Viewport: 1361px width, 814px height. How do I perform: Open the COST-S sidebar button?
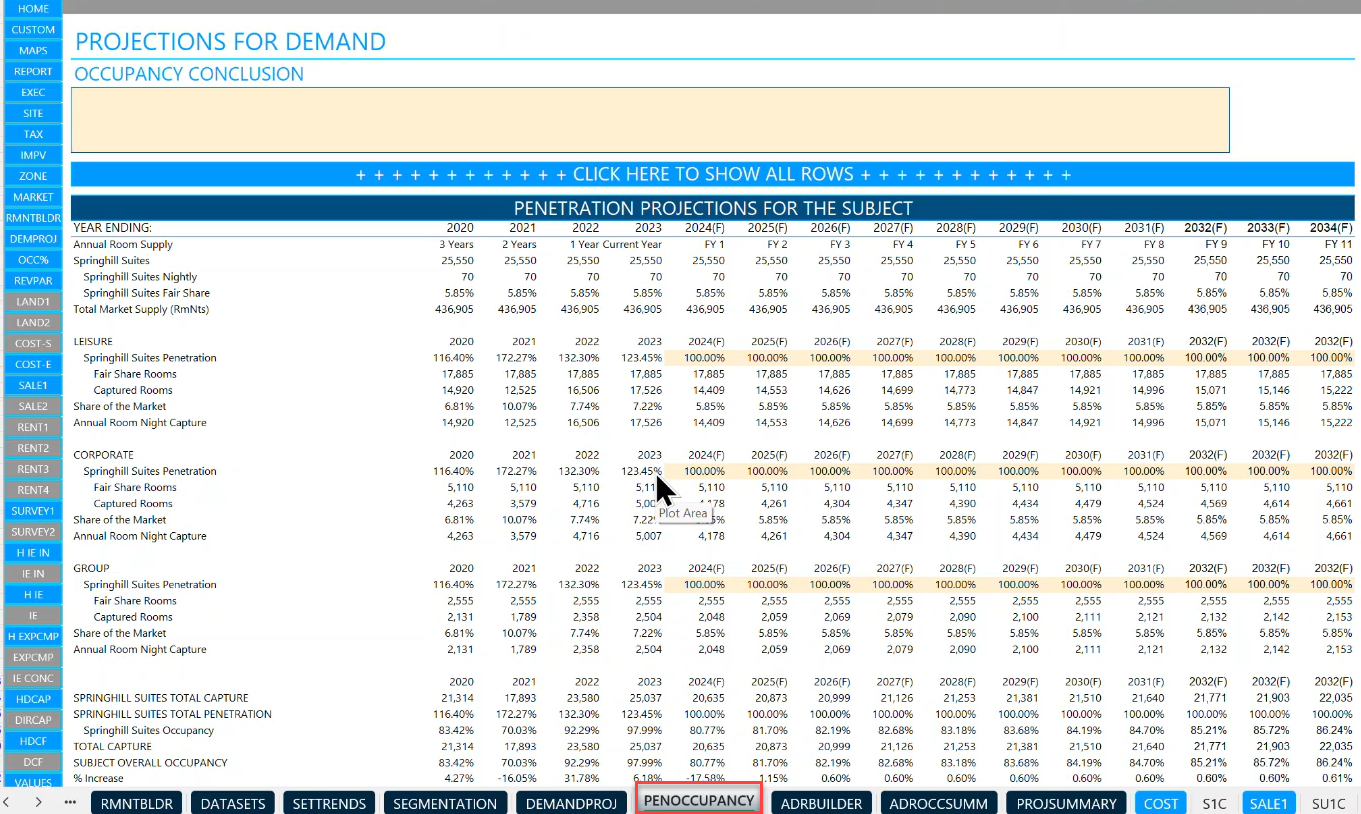pyautogui.click(x=33, y=344)
